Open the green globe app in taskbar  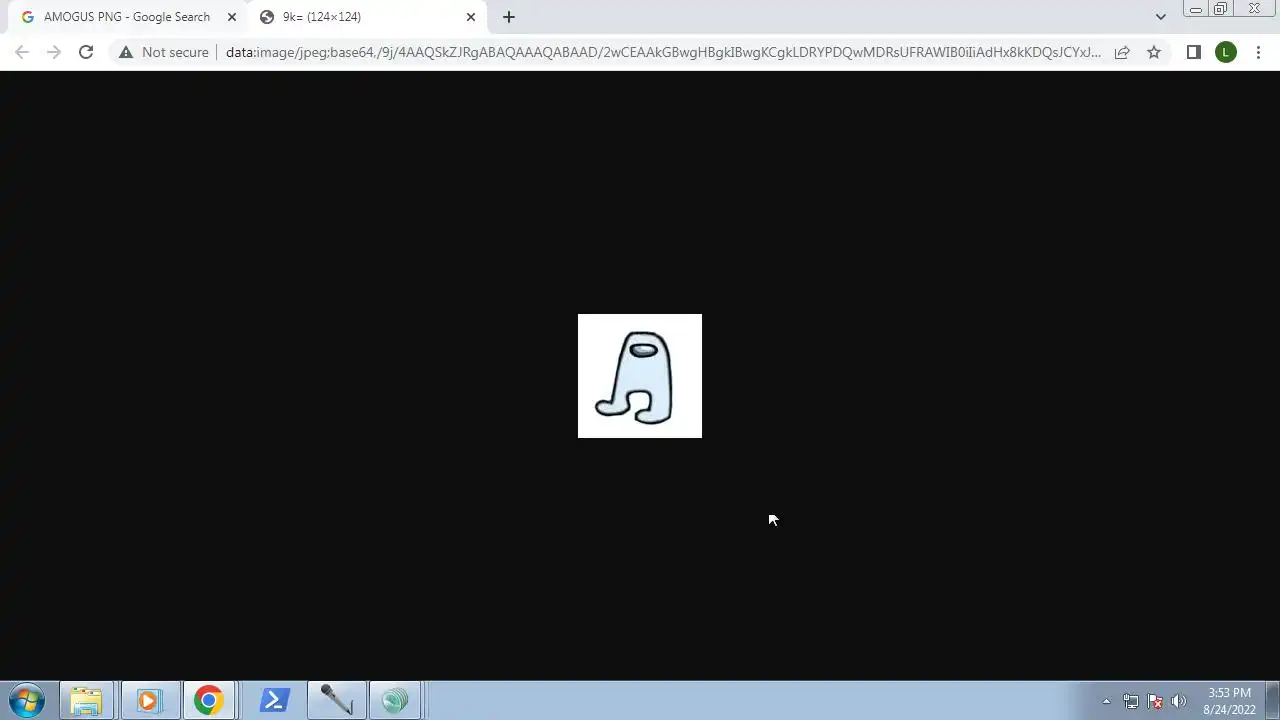[x=396, y=701]
